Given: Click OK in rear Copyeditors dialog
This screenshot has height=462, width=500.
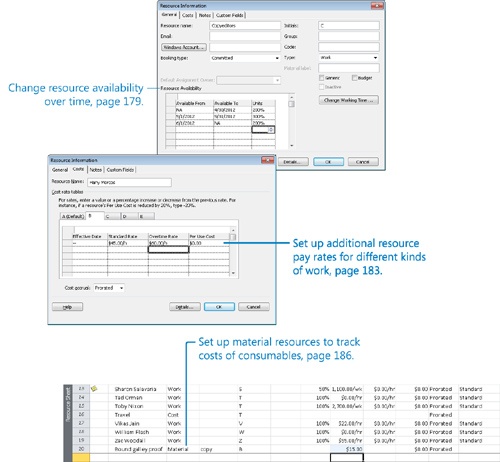Looking at the screenshot, I should (x=328, y=162).
